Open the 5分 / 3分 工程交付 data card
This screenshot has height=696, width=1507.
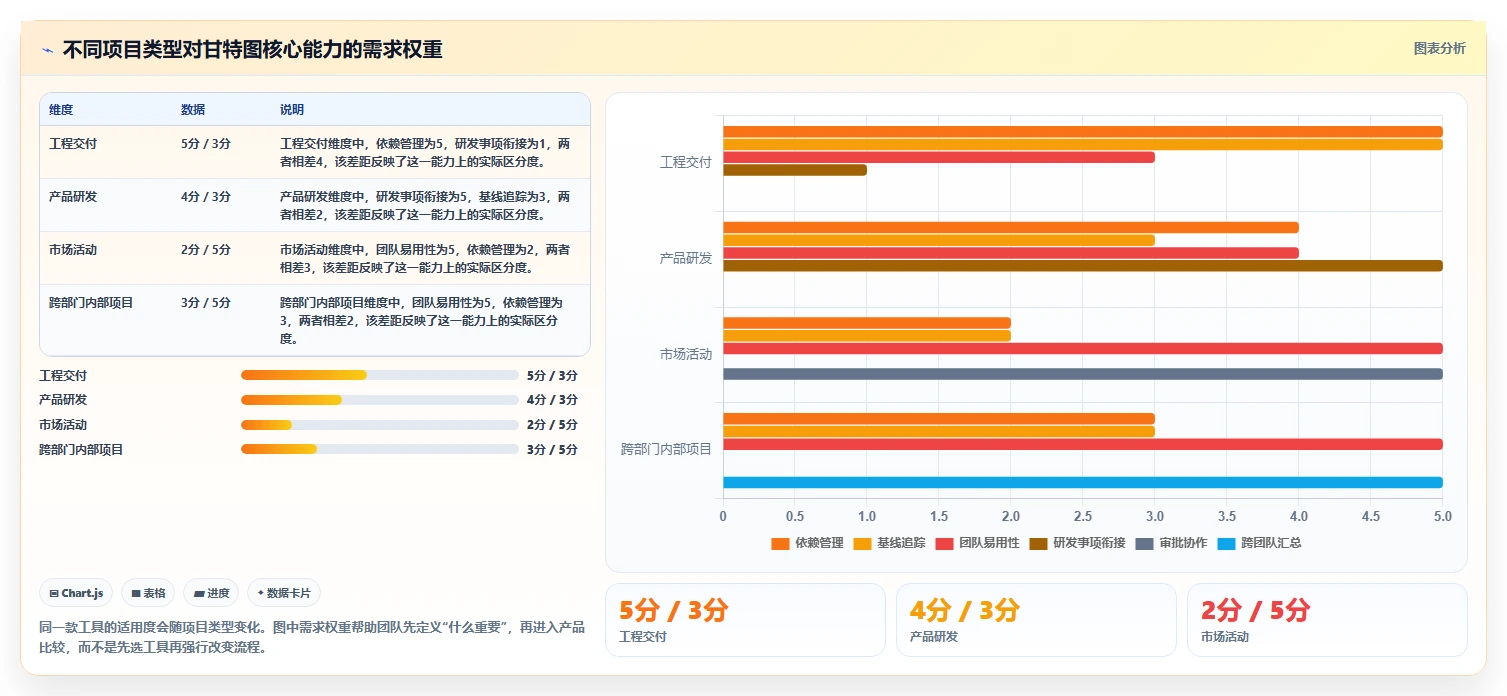coord(745,620)
